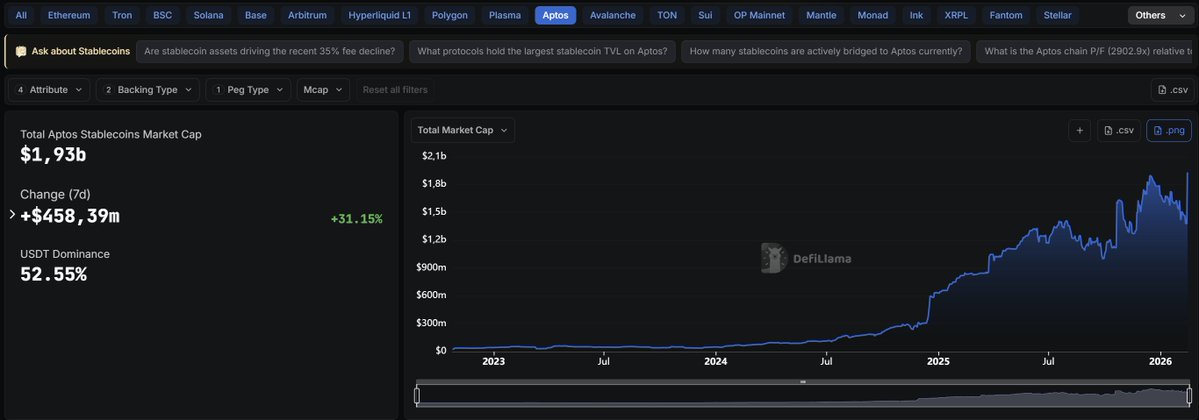Click the top grip of the range slider

pos(803,382)
